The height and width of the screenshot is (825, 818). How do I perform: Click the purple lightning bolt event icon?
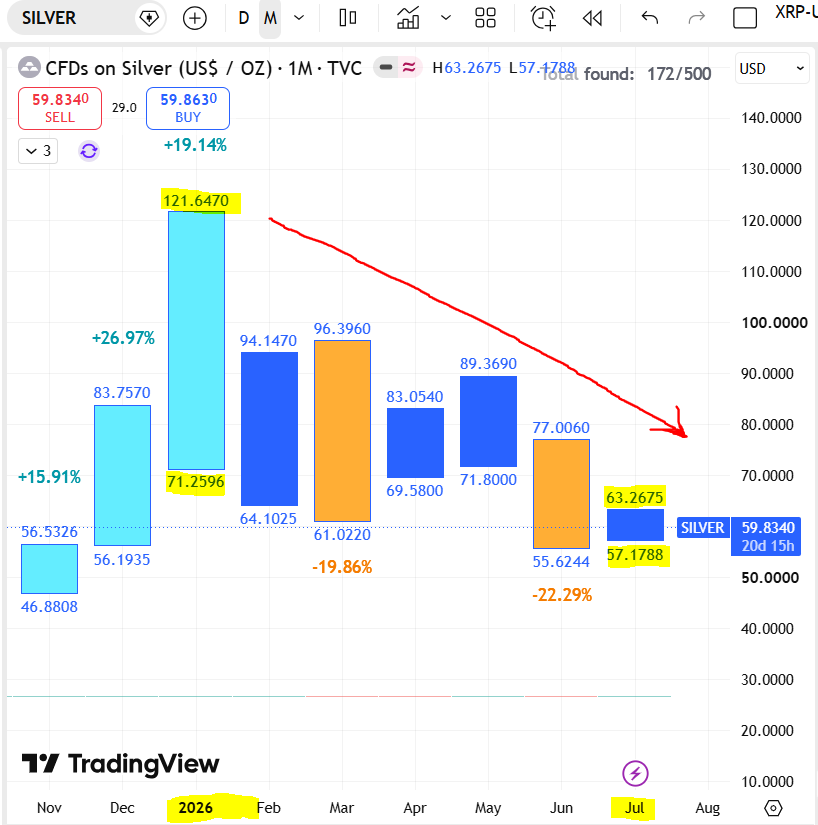coord(635,773)
